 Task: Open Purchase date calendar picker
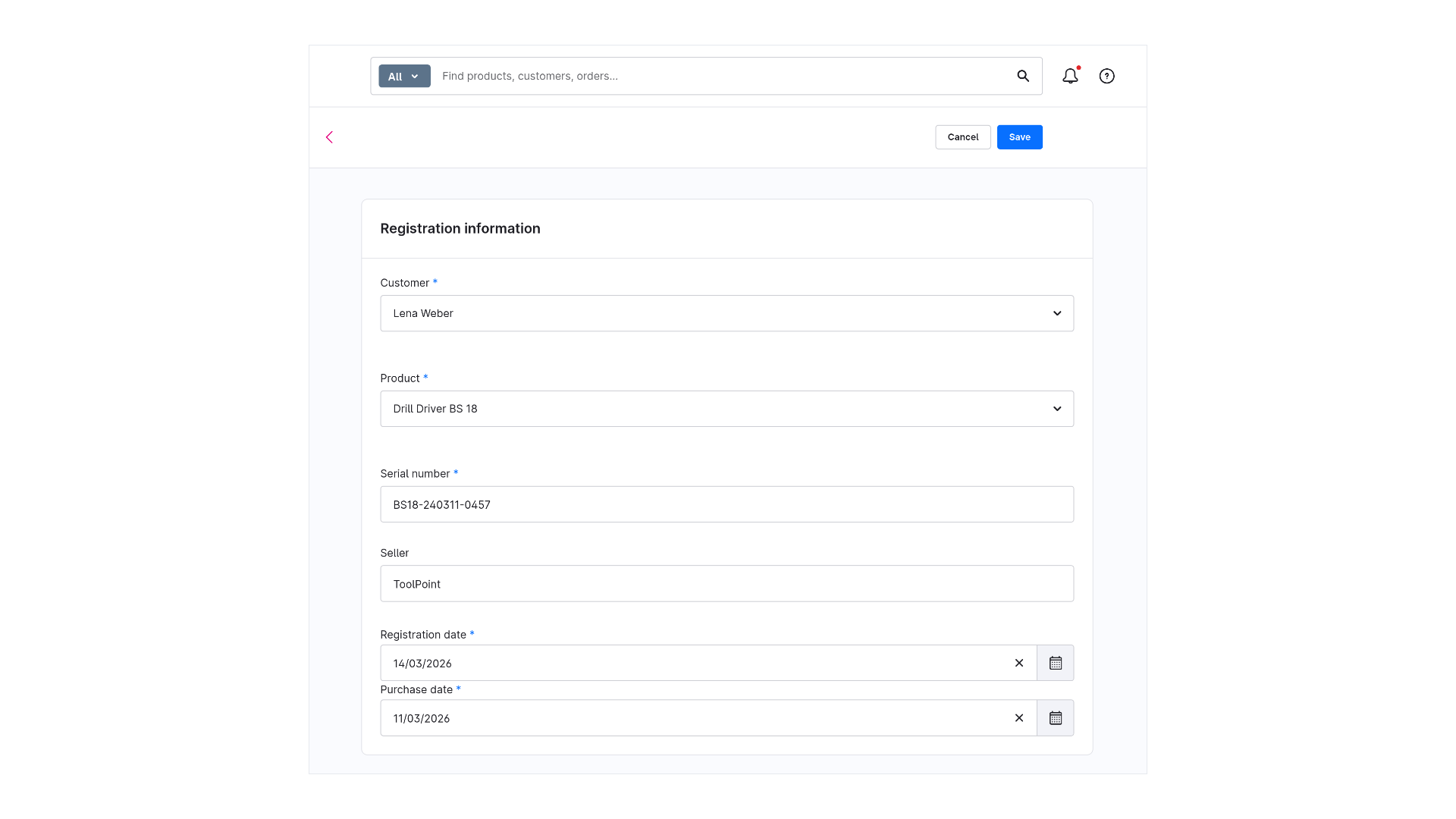[1056, 718]
